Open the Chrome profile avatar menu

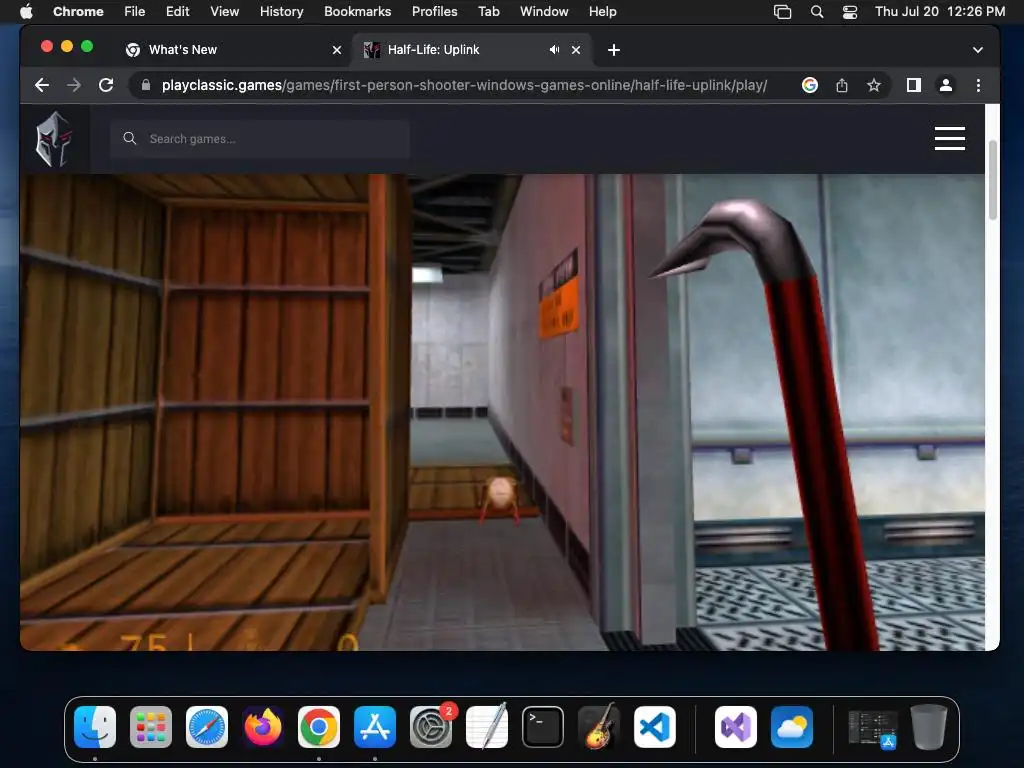[946, 85]
